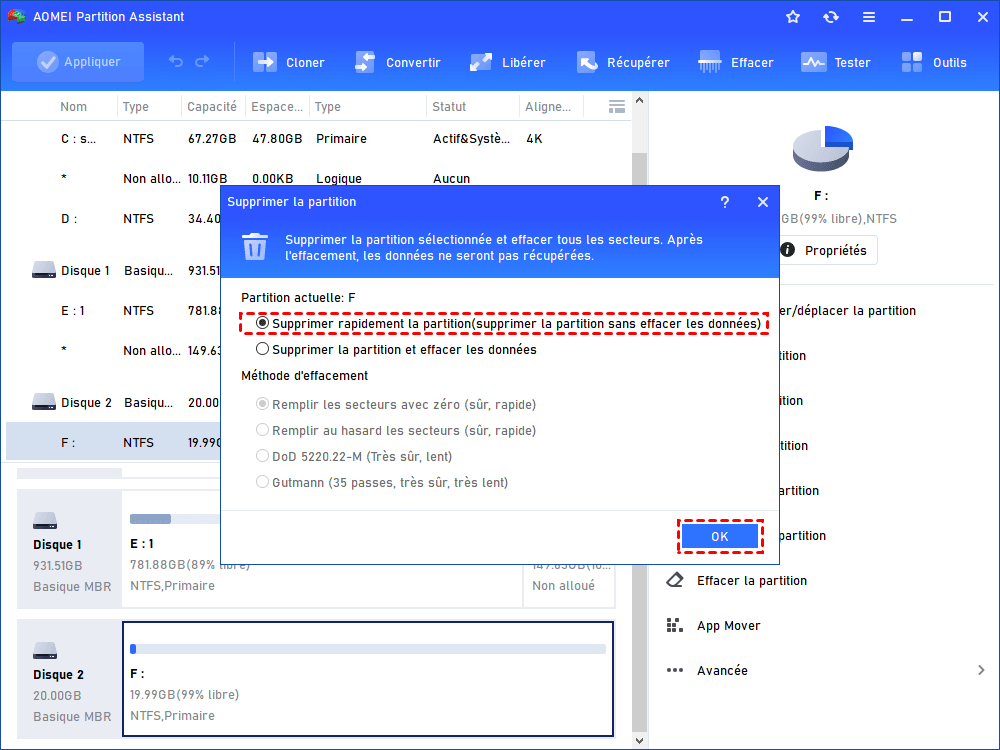Screen dimensions: 1000x750
Task: Click the Effacer la partition eraser icon
Action: (x=675, y=580)
